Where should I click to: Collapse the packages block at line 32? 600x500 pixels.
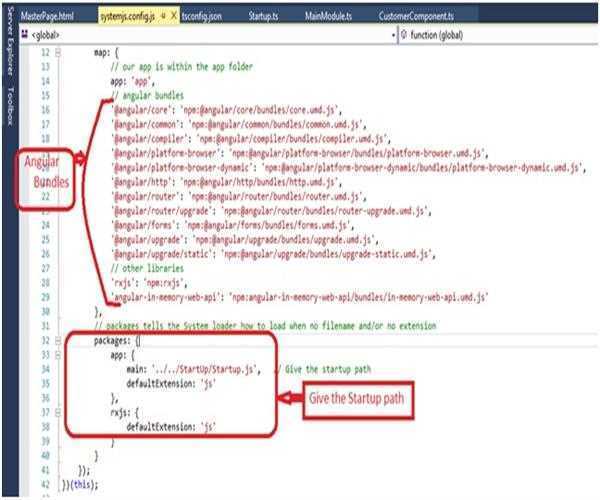tap(58, 341)
